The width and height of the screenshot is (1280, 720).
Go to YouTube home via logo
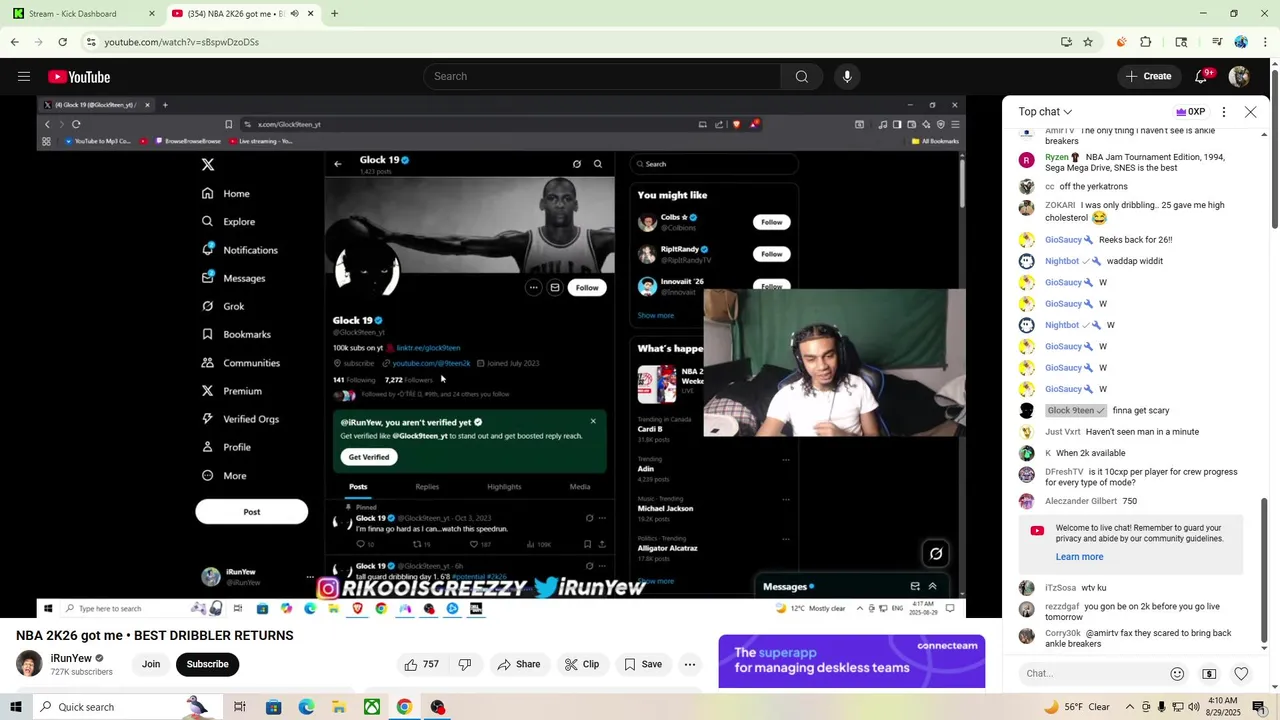79,77
